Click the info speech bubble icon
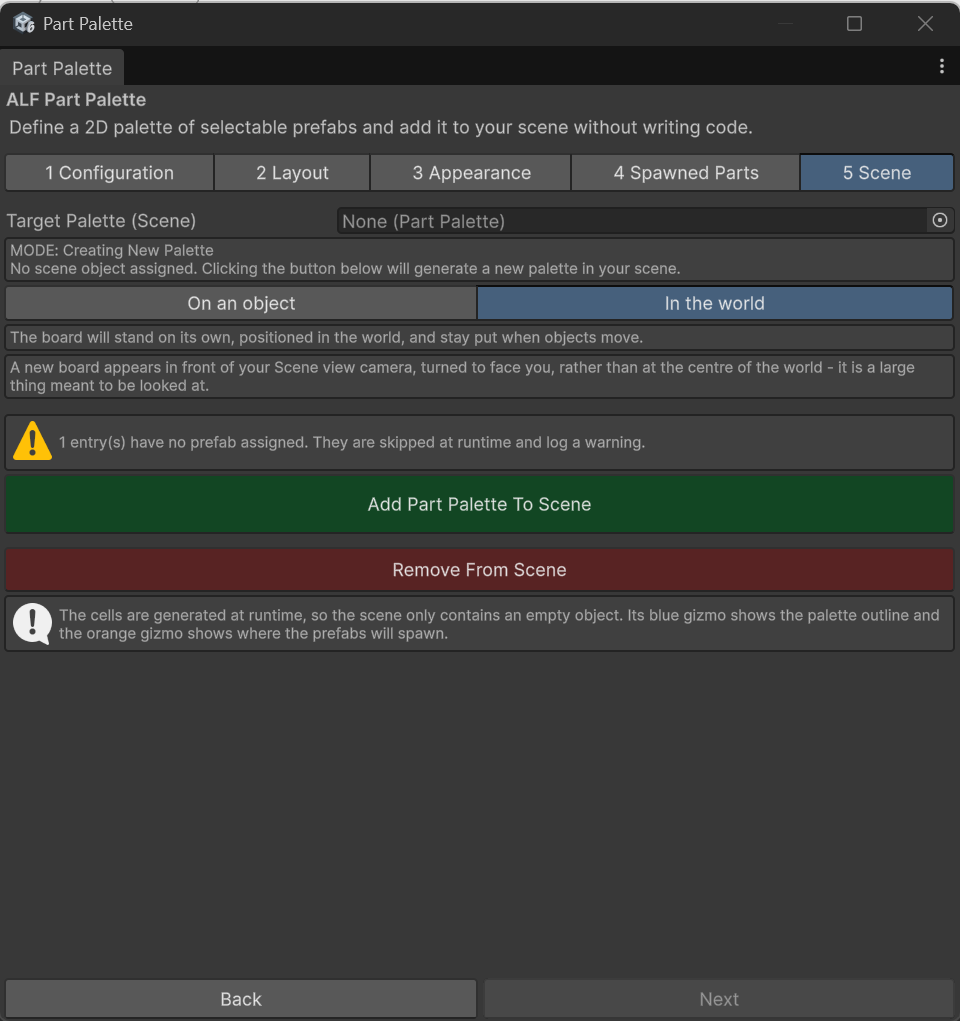960x1021 pixels. coord(32,624)
